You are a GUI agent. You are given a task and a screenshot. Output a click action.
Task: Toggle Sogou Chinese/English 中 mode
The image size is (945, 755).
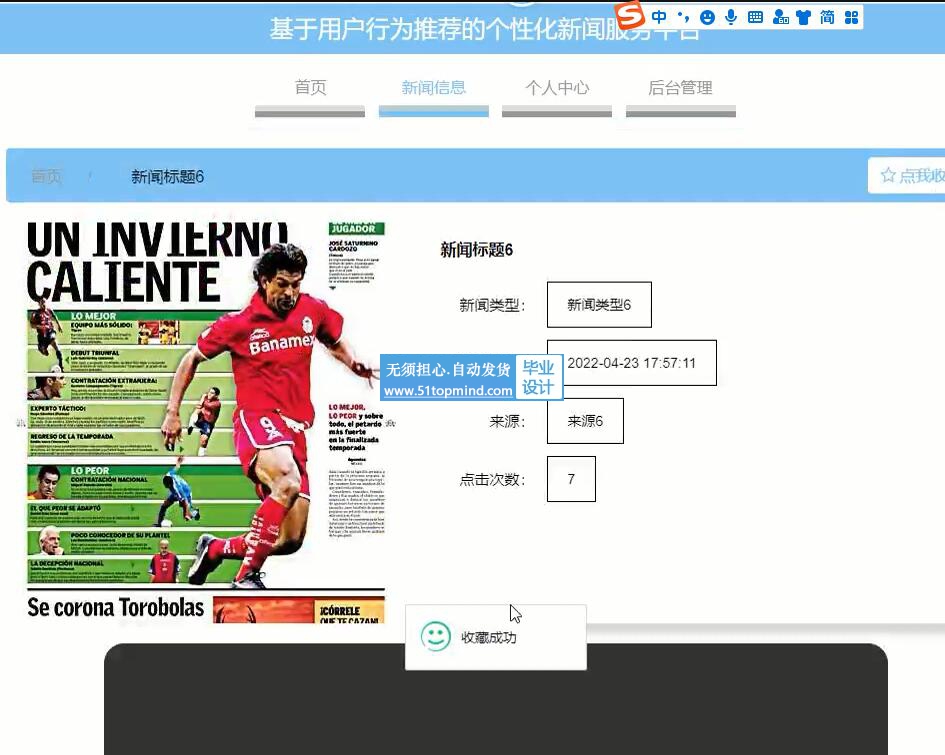point(659,17)
